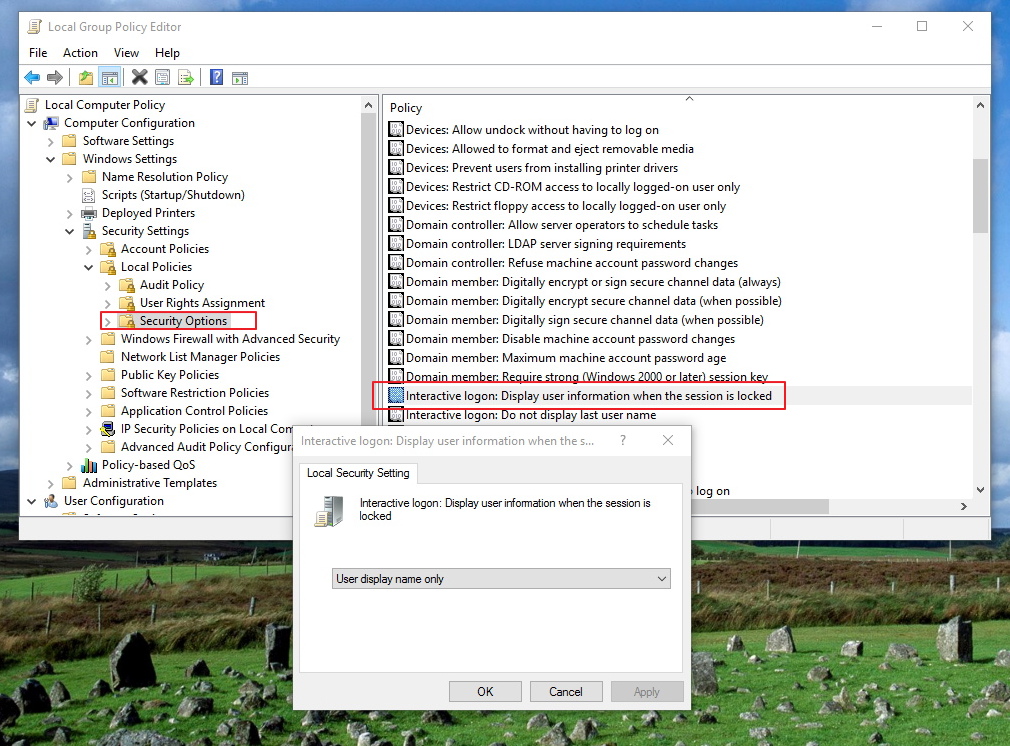Toggle the Show/Hide Action Pane icon
Image resolution: width=1010 pixels, height=746 pixels.
pos(239,77)
